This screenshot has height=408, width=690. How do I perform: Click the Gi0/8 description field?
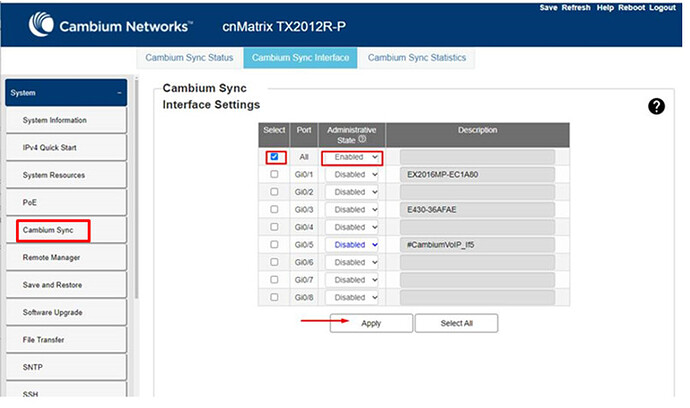tap(477, 298)
